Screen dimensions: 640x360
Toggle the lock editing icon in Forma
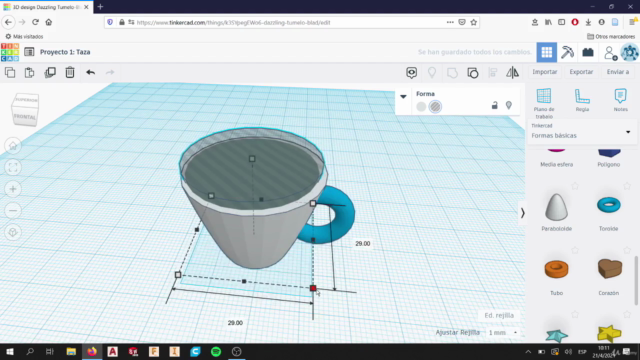[494, 105]
